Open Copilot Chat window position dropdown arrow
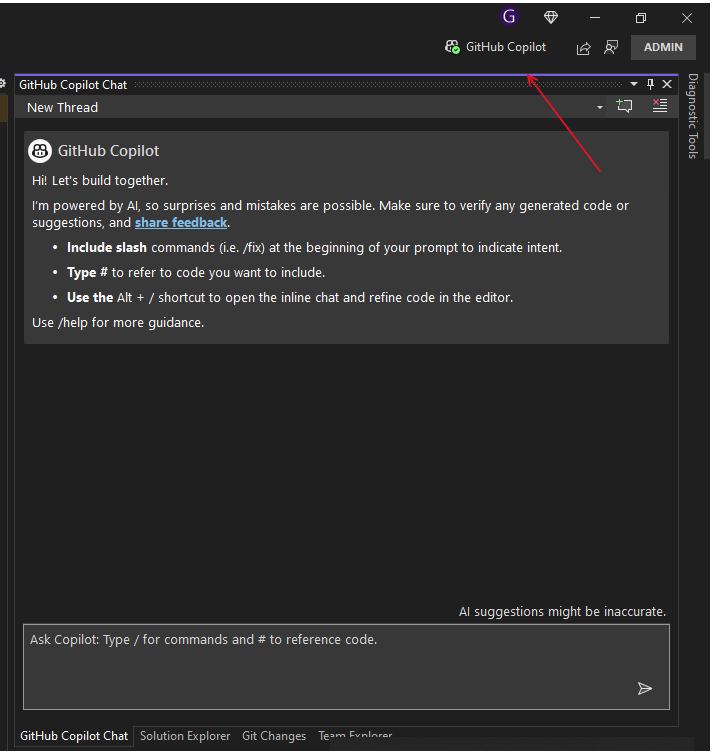The image size is (712, 753). 634,84
